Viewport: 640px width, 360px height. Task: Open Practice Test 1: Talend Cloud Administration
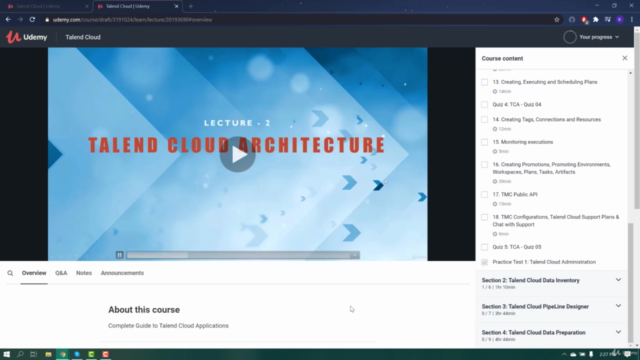coord(544,262)
